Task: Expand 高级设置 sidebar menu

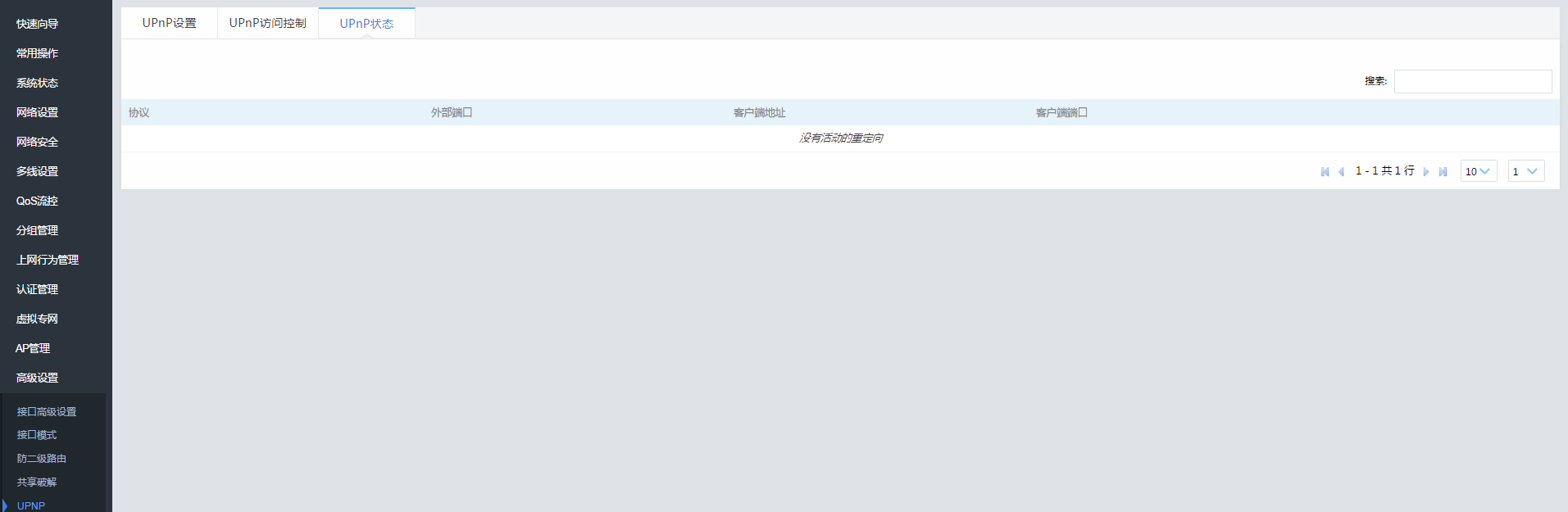Action: click(x=38, y=378)
